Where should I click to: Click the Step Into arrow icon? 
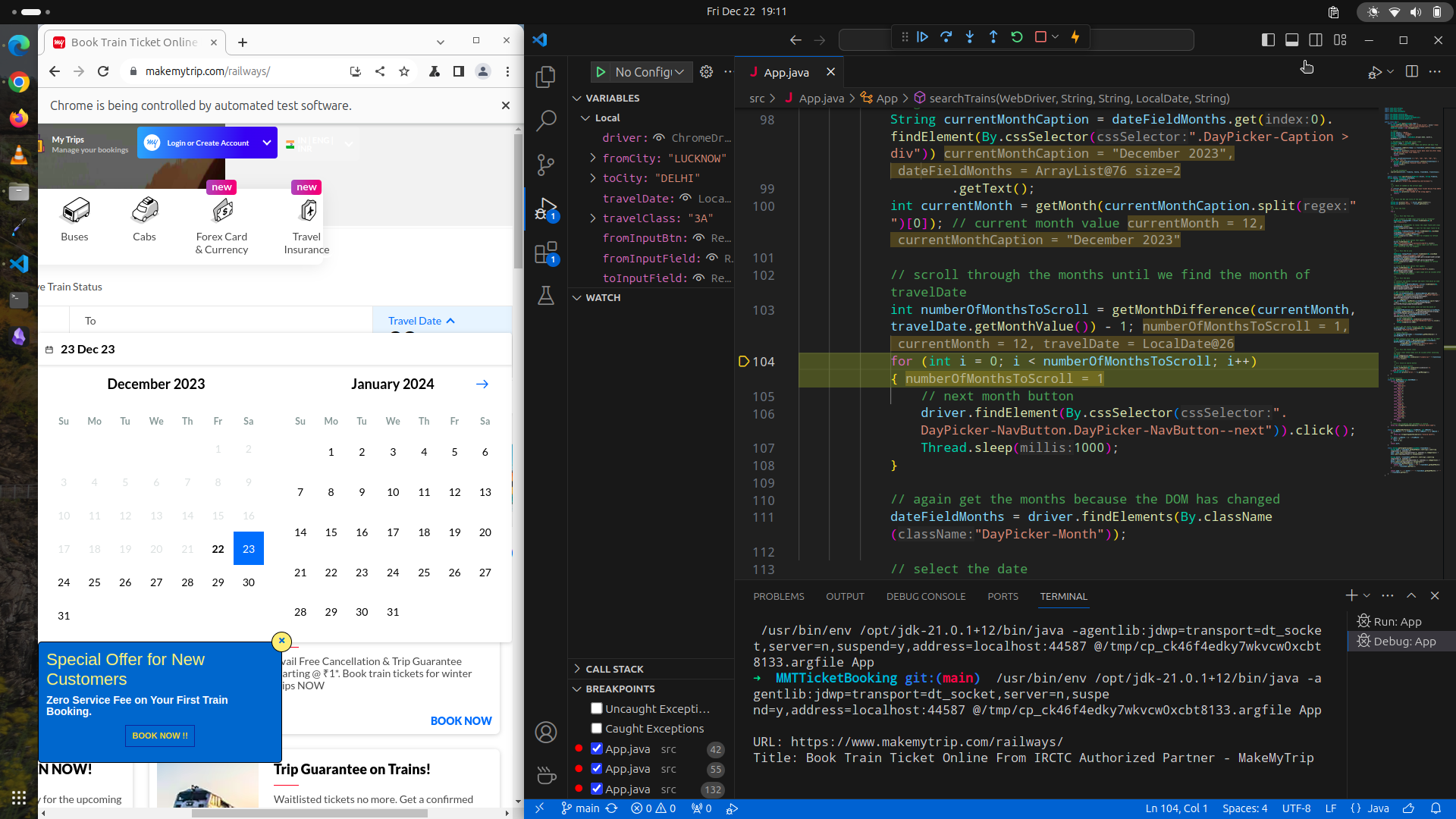pos(969,37)
